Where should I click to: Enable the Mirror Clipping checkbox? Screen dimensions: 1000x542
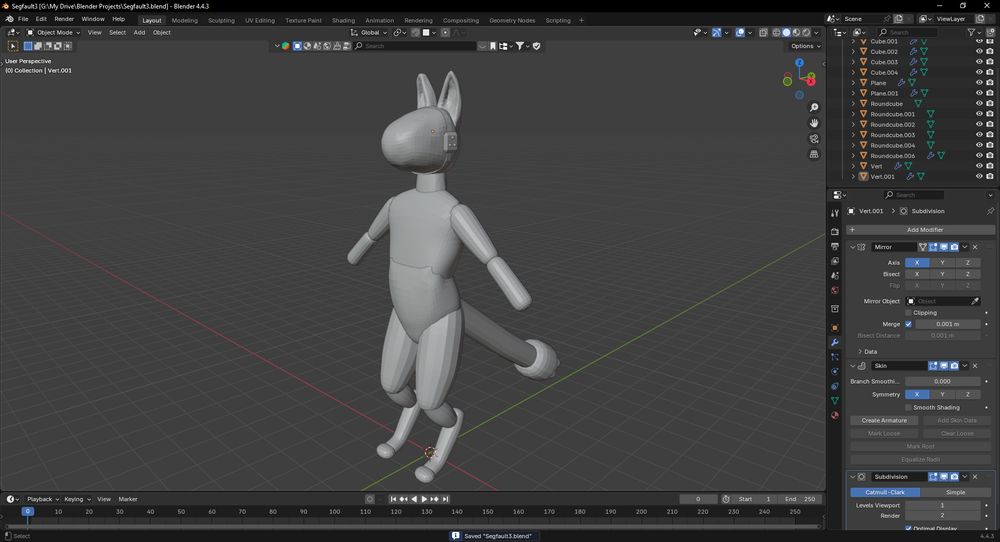coord(908,313)
